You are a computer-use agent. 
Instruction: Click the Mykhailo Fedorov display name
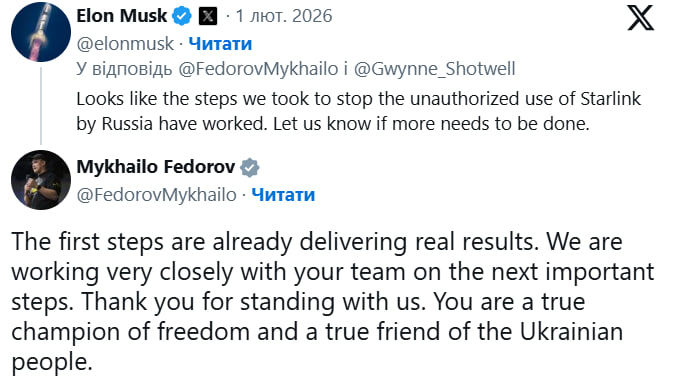(x=156, y=167)
